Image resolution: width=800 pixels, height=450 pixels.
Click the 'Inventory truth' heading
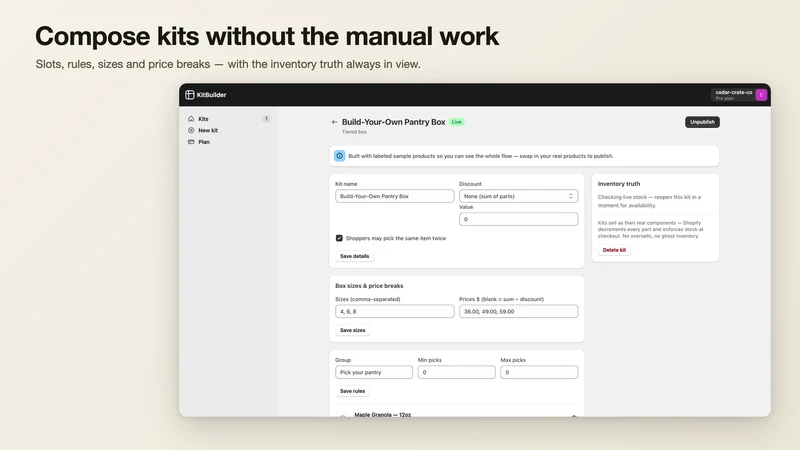coord(618,184)
